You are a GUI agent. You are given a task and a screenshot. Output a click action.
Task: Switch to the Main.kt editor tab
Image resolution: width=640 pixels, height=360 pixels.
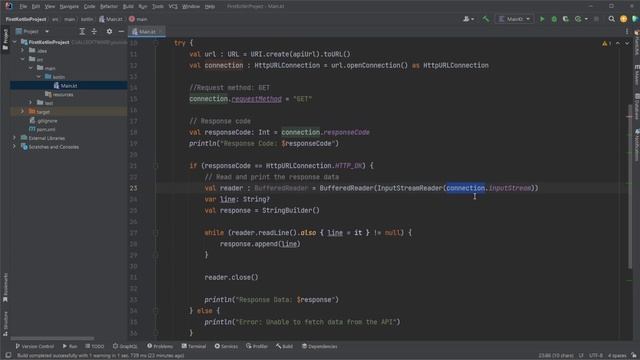[x=146, y=31]
